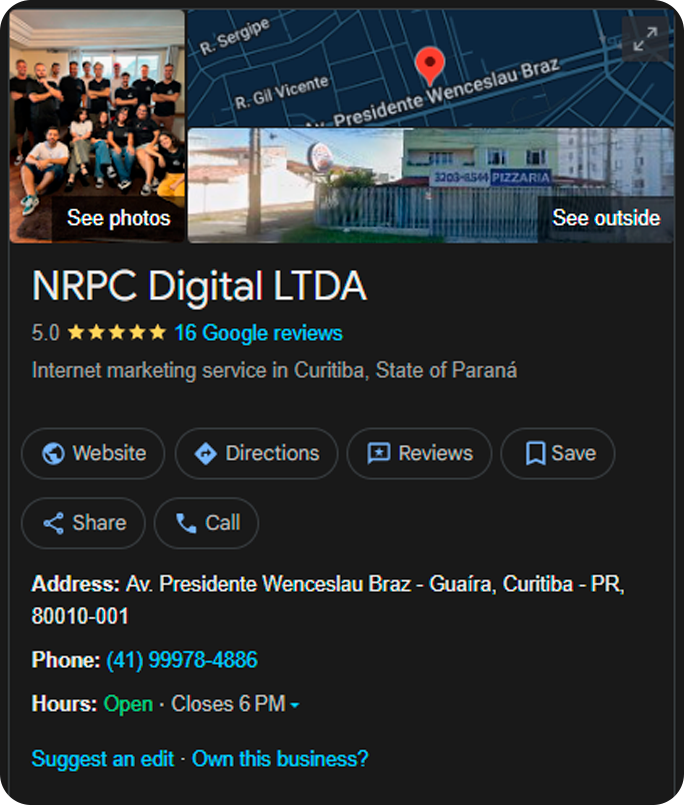Share the business listing

83,523
